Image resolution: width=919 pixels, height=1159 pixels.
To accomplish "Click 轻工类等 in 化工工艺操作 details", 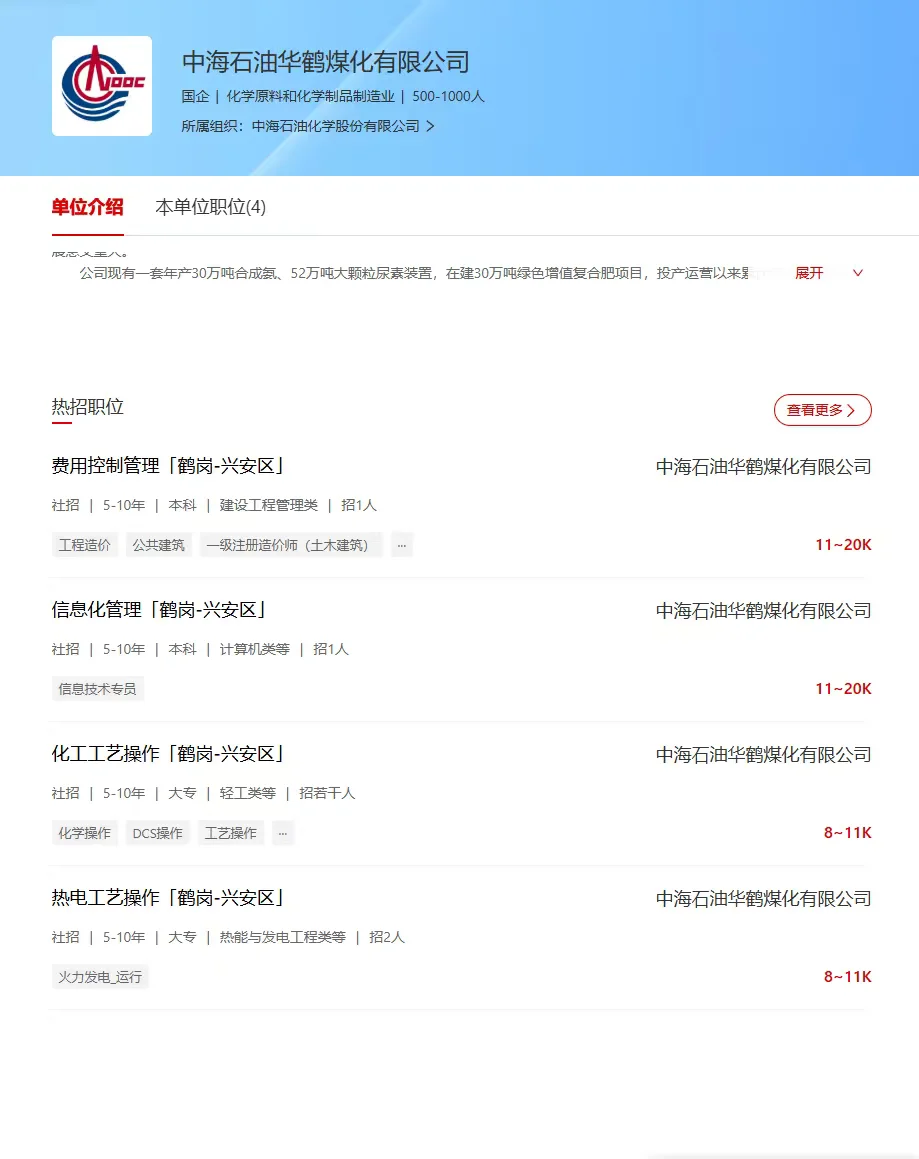I will click(x=248, y=793).
